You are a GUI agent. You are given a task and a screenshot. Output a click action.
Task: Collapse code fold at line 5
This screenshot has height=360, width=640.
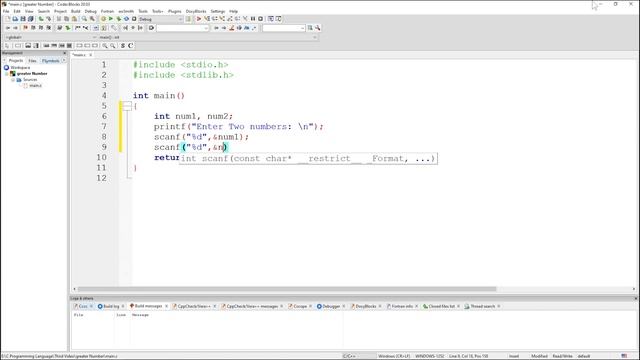pos(127,106)
